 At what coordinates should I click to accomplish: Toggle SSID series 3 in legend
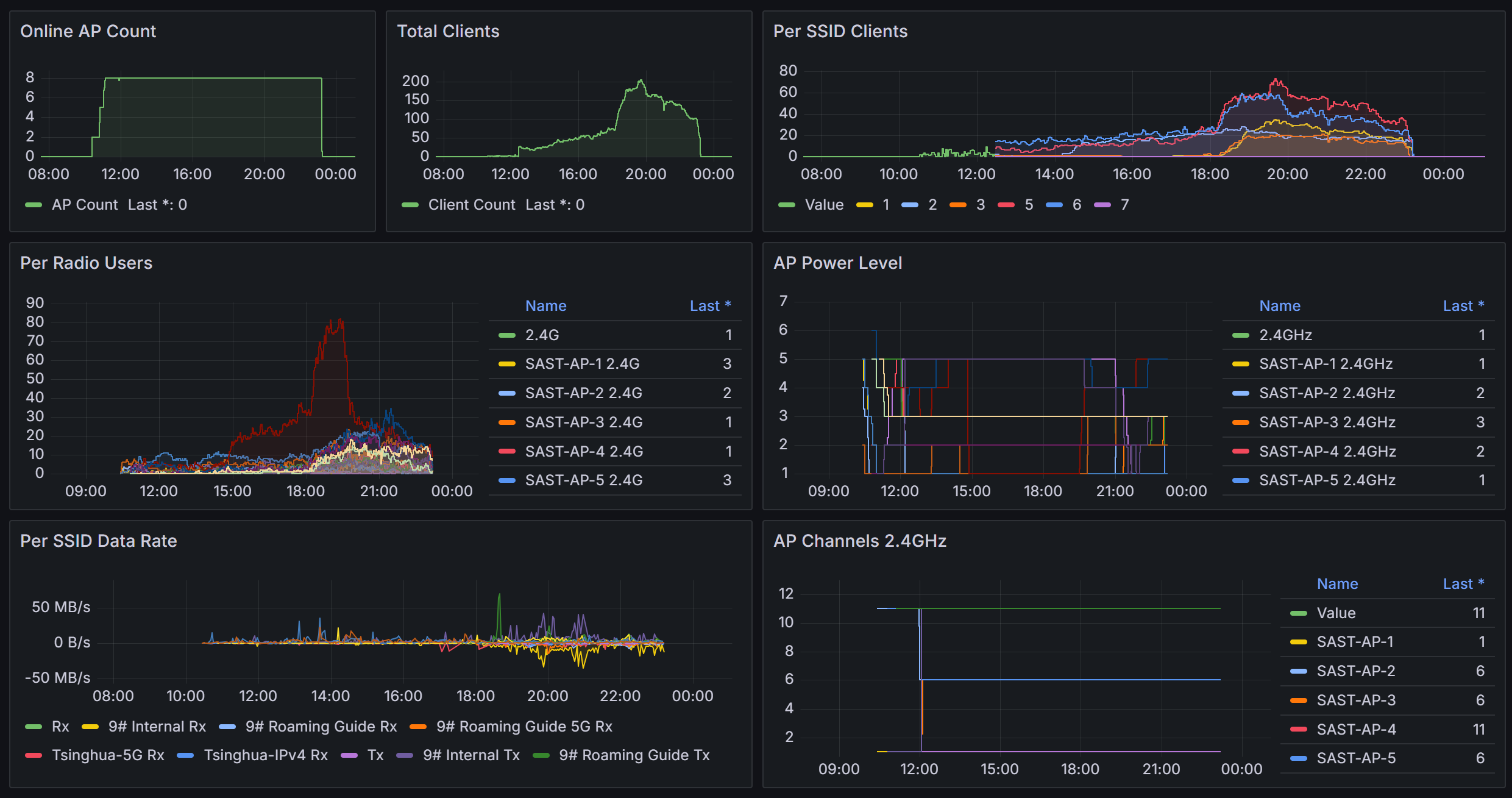coord(981,205)
